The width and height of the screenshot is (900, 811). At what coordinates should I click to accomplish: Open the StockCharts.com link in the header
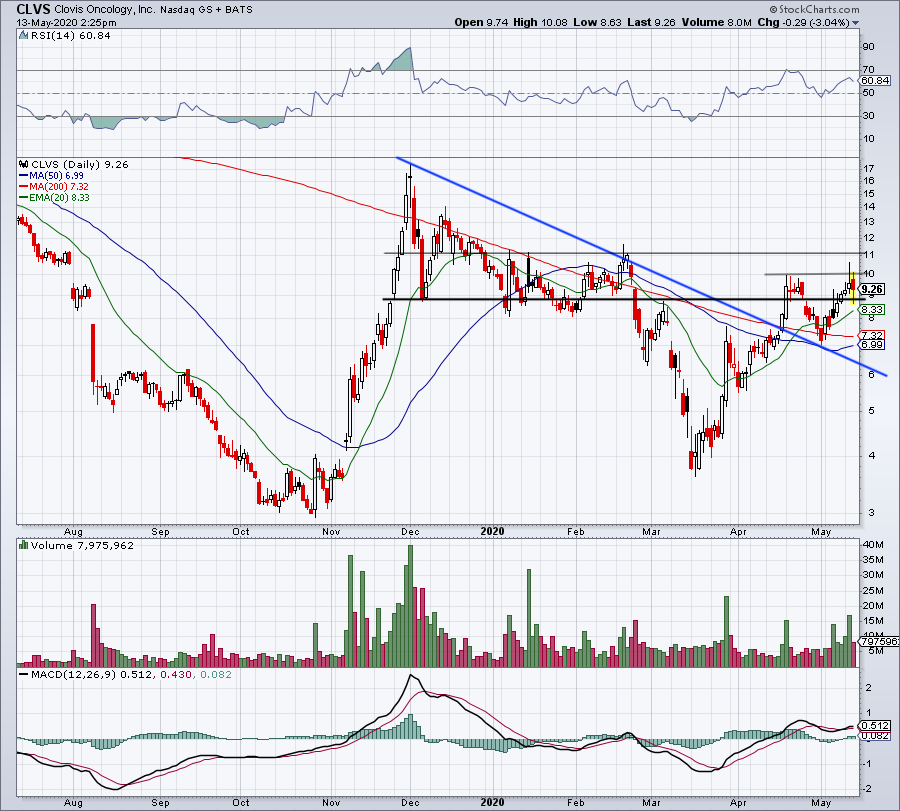(x=819, y=9)
